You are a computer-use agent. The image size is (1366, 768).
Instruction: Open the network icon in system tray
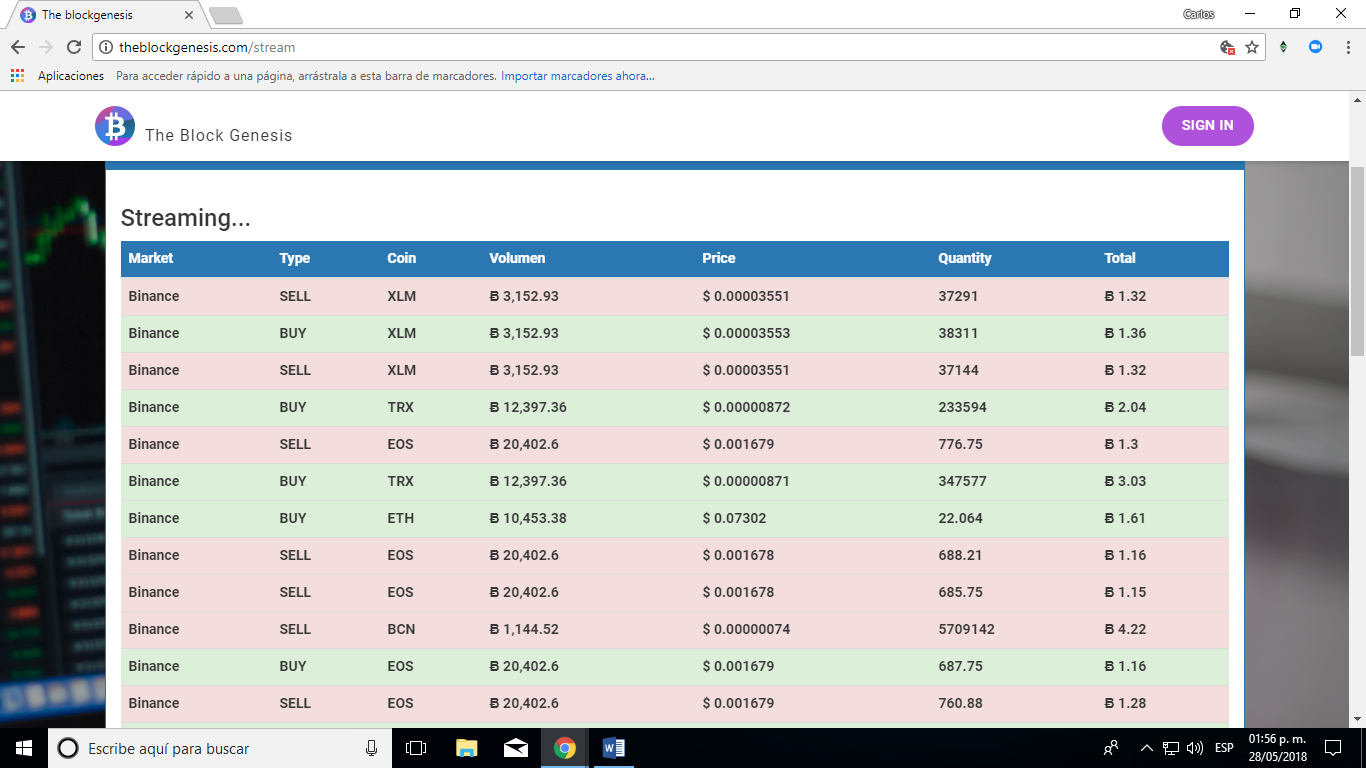[x=1171, y=748]
